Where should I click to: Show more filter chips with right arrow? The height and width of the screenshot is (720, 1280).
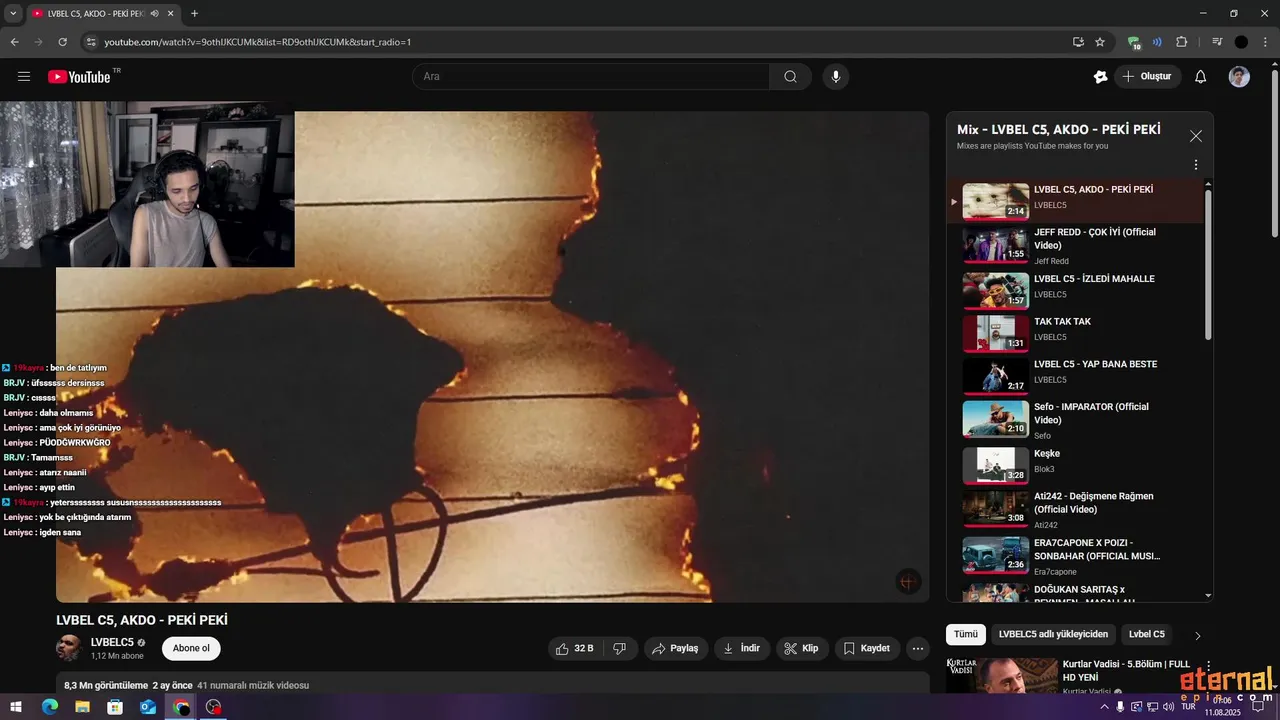click(x=1197, y=635)
